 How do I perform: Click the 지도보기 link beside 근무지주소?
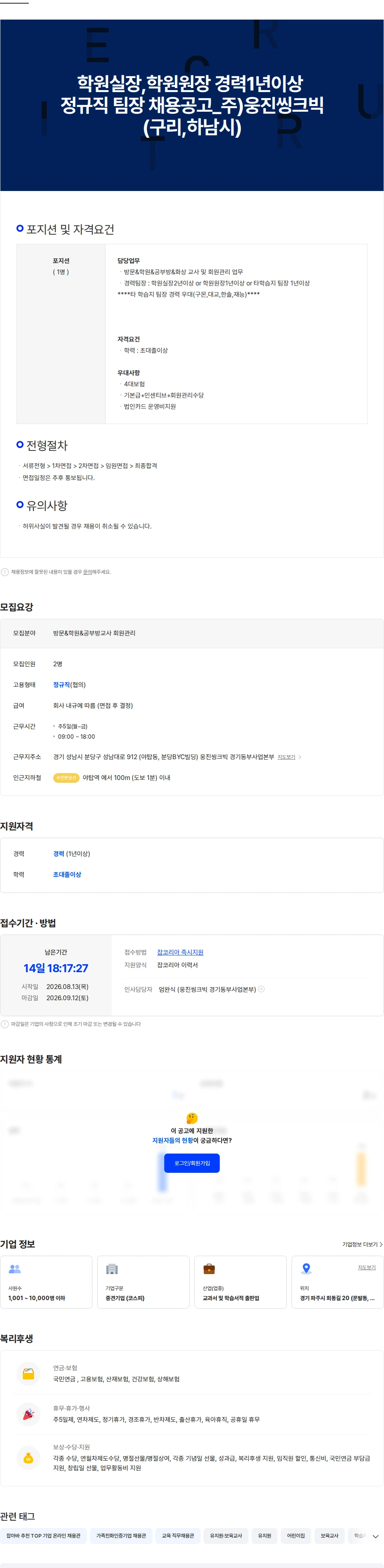tap(286, 757)
